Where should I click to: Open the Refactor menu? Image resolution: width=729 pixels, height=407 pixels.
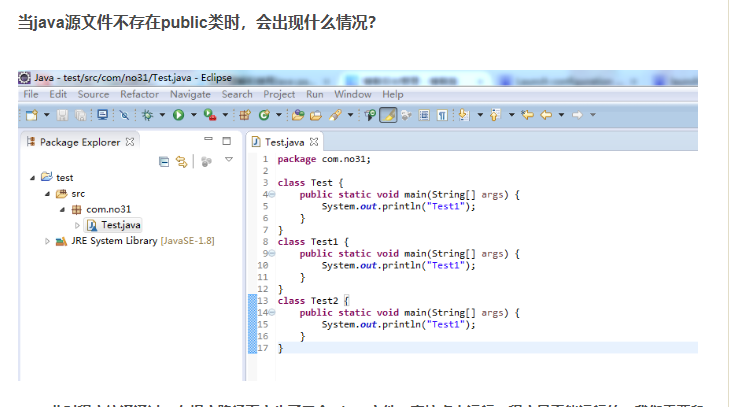(139, 94)
